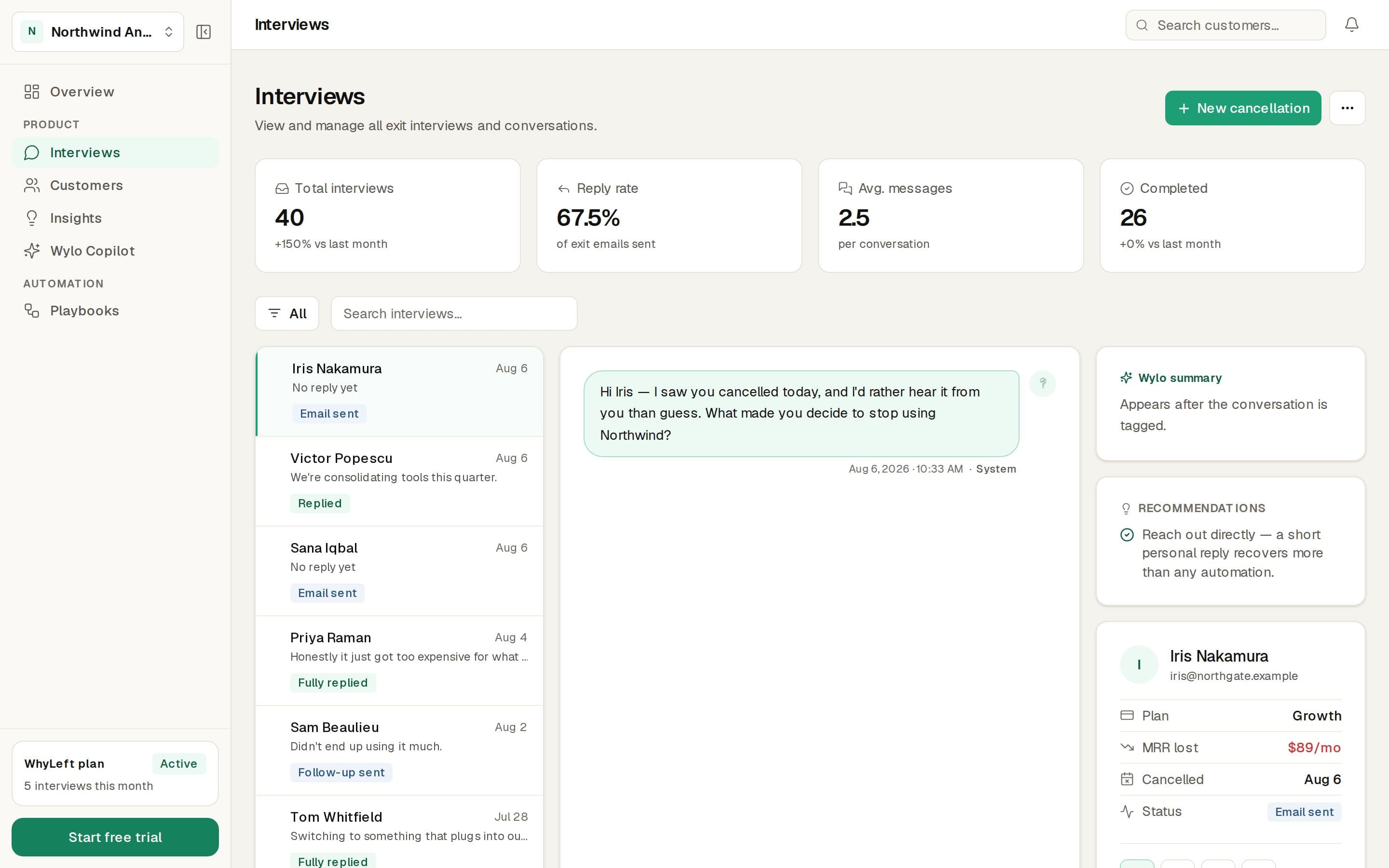
Task: Click the $89/mo MRR lost value
Action: 1314,747
